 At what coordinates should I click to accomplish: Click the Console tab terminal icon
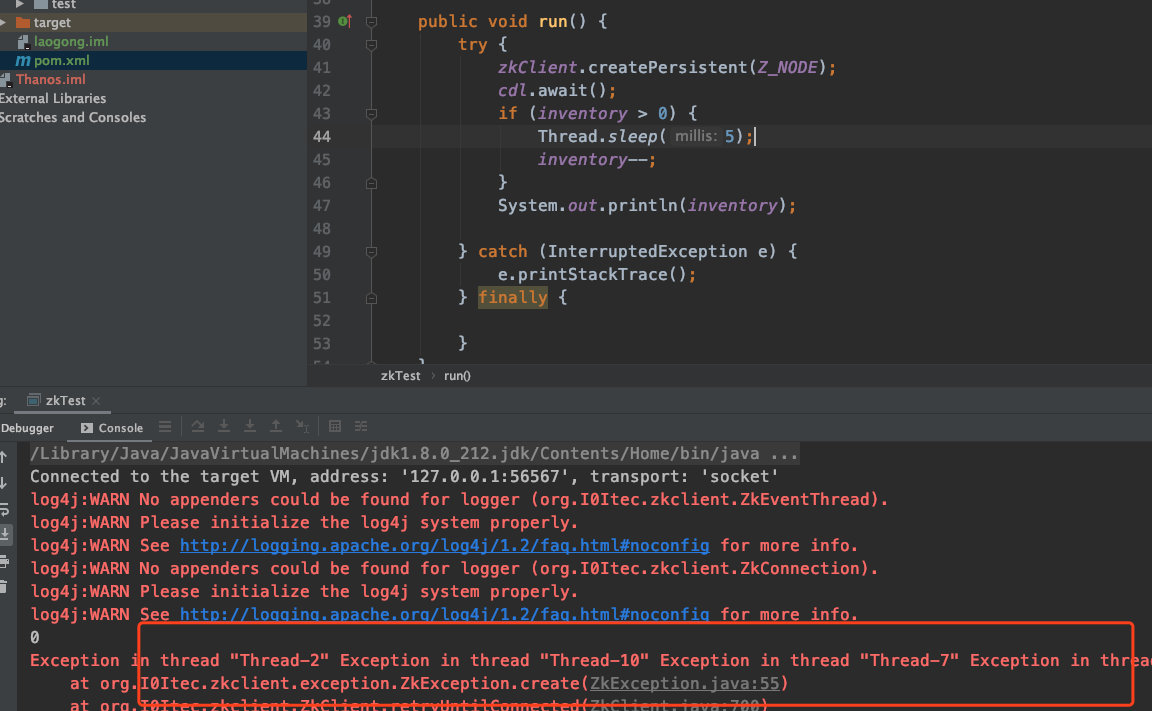tap(87, 427)
